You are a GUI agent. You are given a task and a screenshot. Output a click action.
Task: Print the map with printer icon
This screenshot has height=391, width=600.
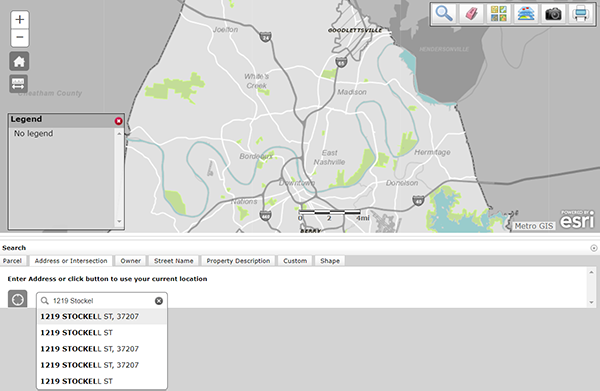click(580, 14)
